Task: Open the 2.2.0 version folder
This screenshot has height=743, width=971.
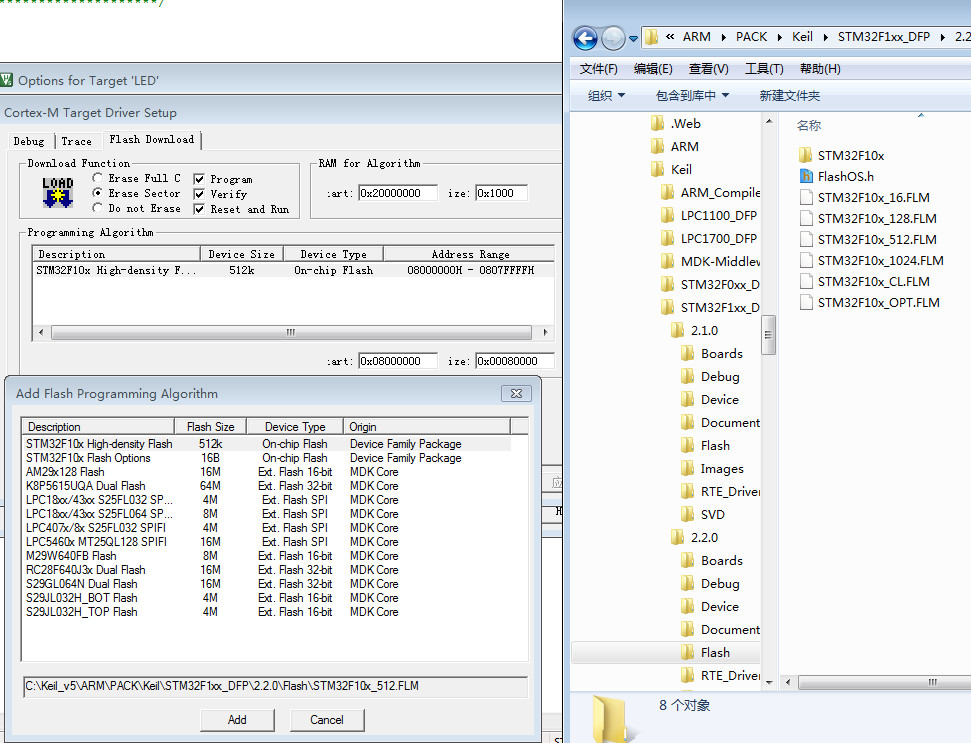Action: click(694, 537)
